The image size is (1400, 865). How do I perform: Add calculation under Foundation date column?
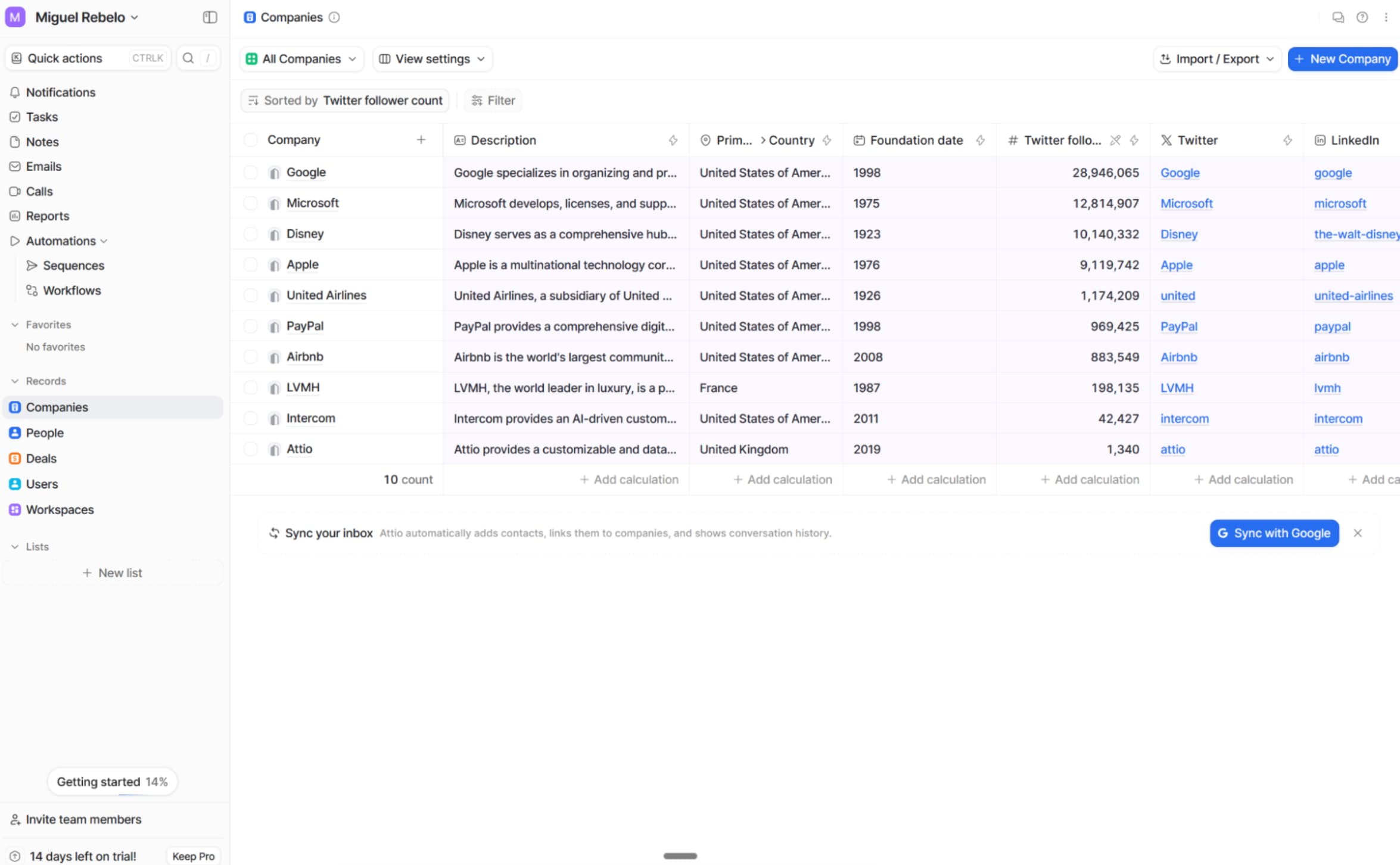[x=937, y=480]
